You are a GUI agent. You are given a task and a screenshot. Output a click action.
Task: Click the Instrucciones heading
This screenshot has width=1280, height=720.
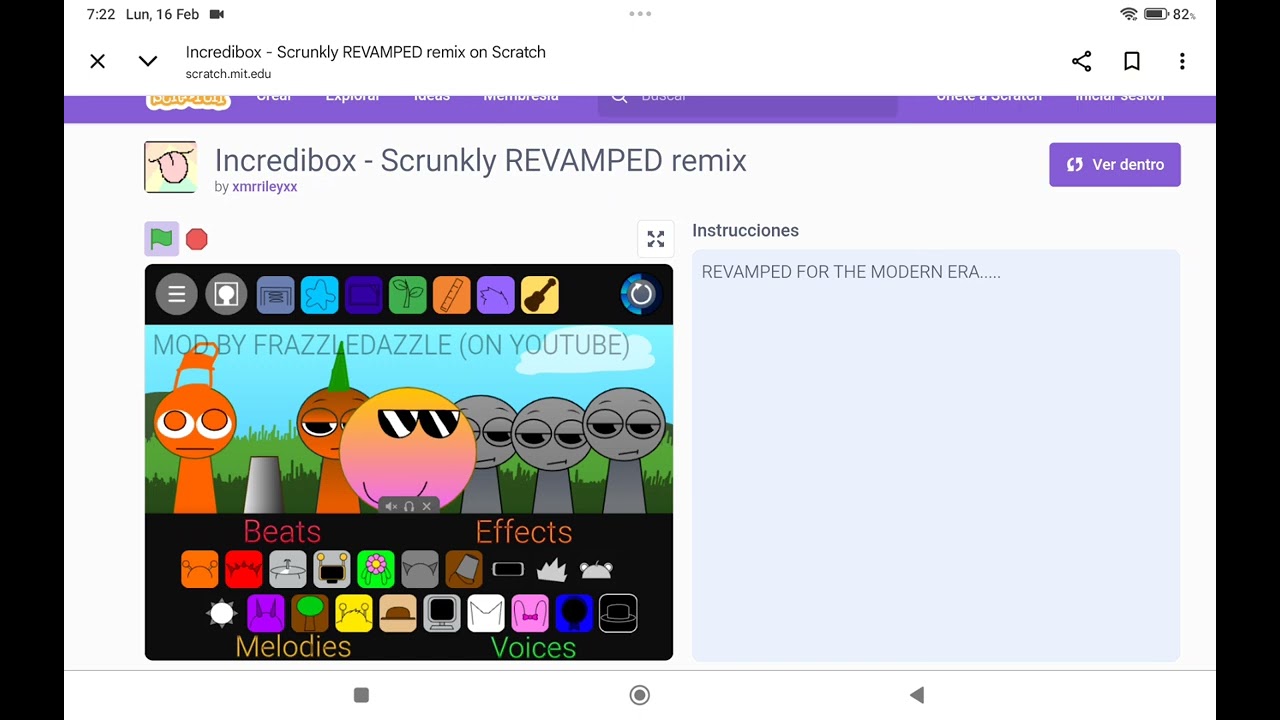tap(745, 230)
